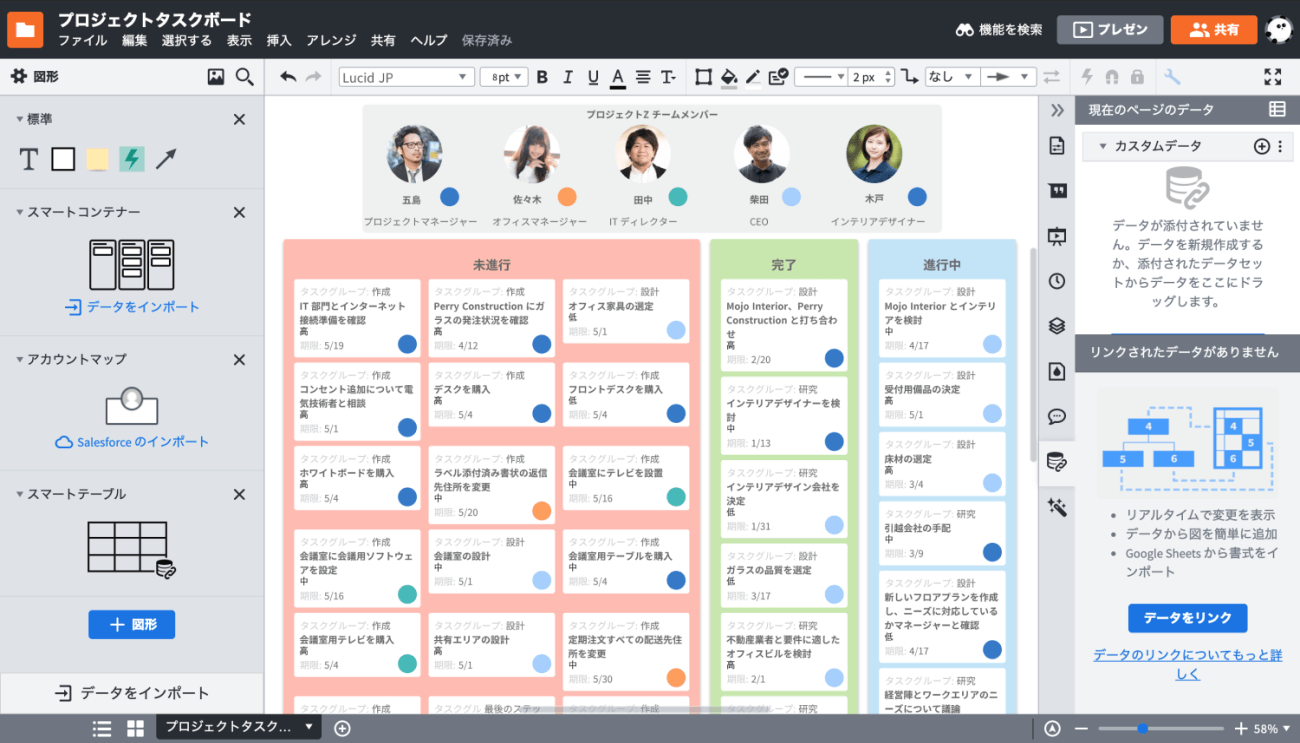This screenshot has width=1300, height=743.
Task: Collapse right panel with double chevron
Action: tap(1057, 110)
